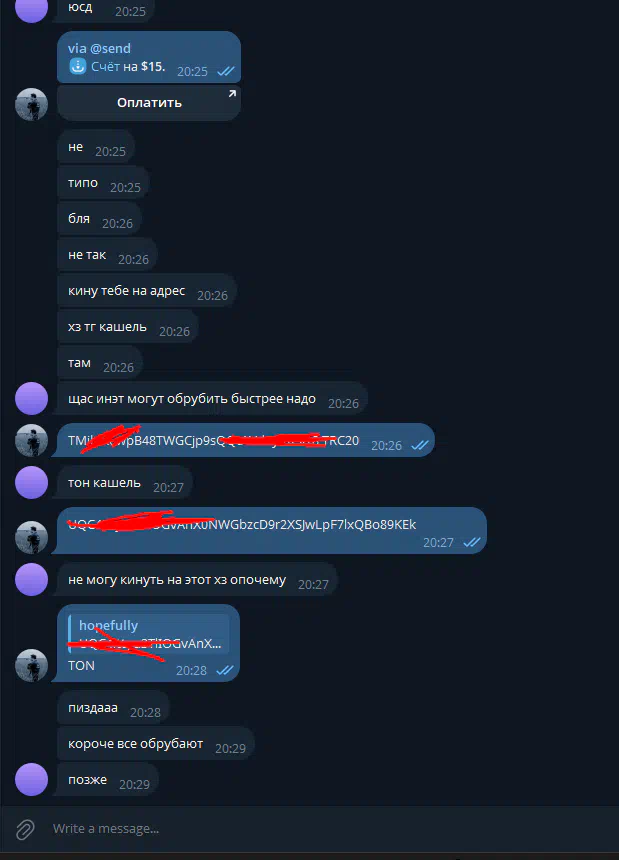Select the TRC20 wallet address message
Screen dimensions: 619x860
point(244,440)
